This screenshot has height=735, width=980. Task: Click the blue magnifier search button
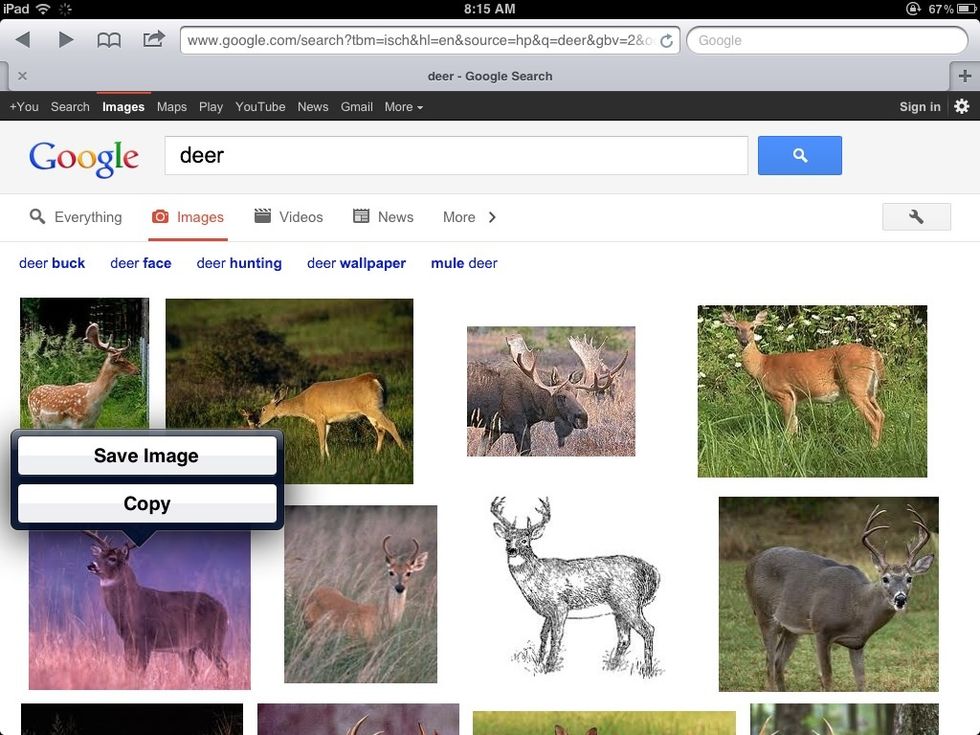click(x=799, y=156)
